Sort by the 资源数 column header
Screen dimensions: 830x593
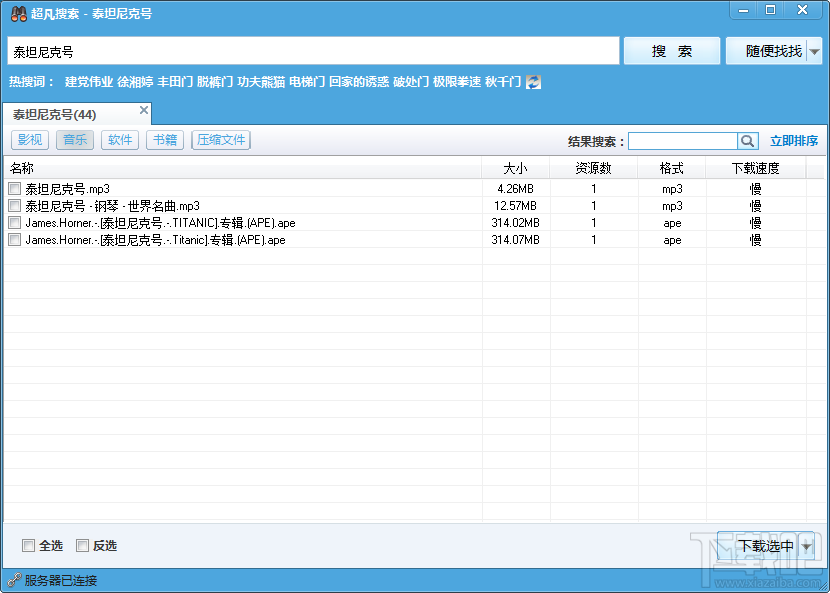click(x=593, y=168)
